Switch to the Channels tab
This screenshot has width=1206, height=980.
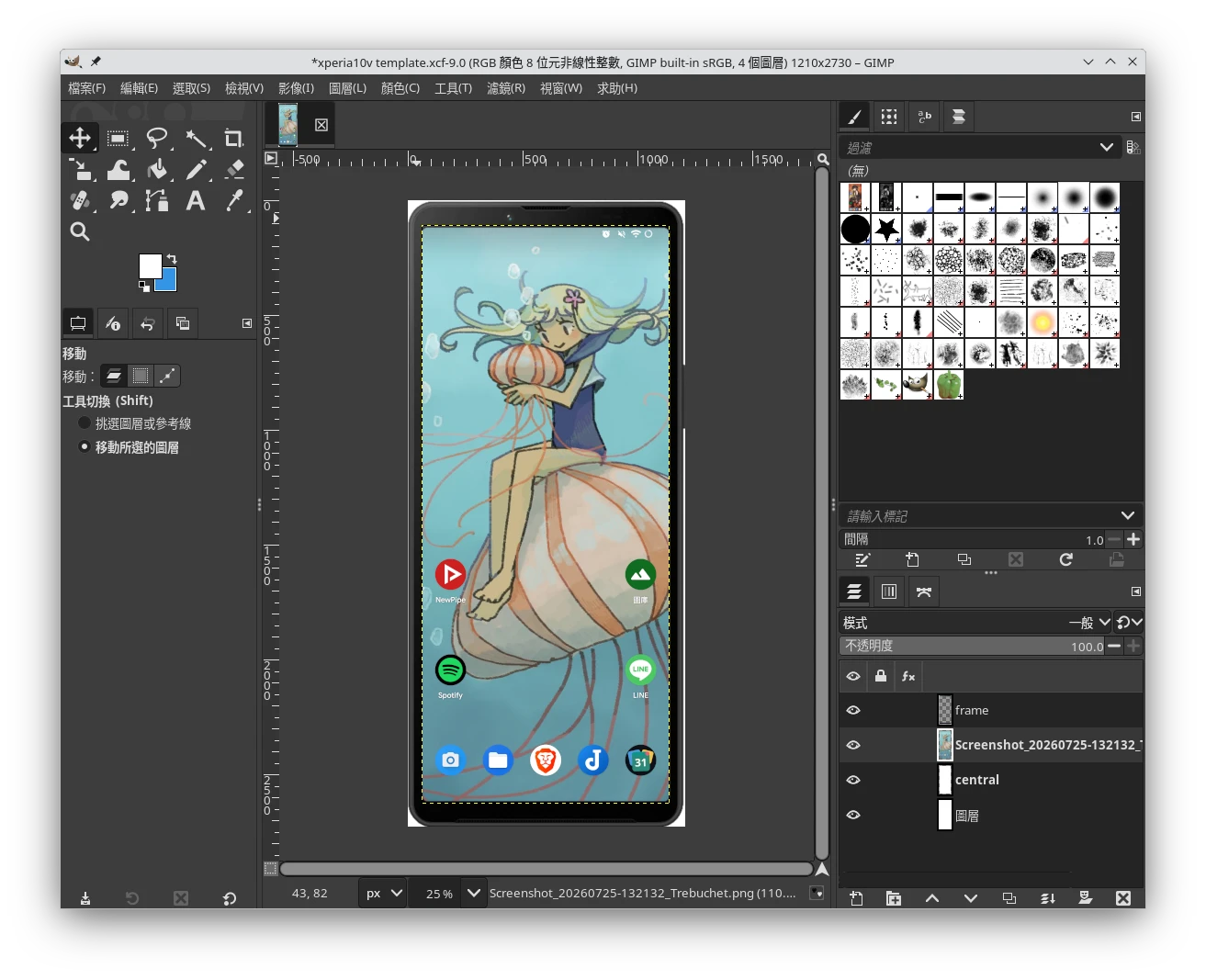[889, 591]
